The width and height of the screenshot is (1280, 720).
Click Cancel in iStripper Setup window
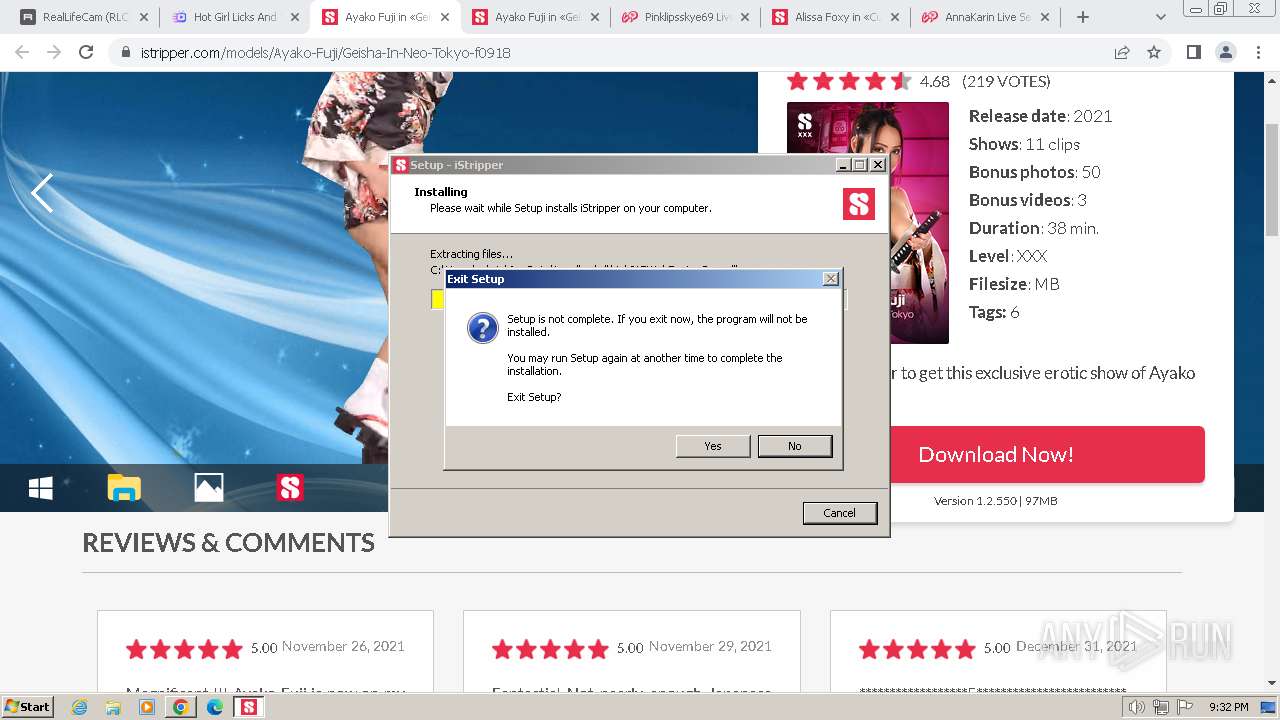[x=840, y=513]
